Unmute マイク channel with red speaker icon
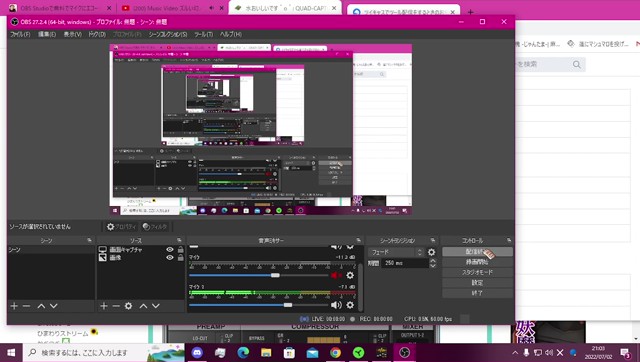 [336, 275]
